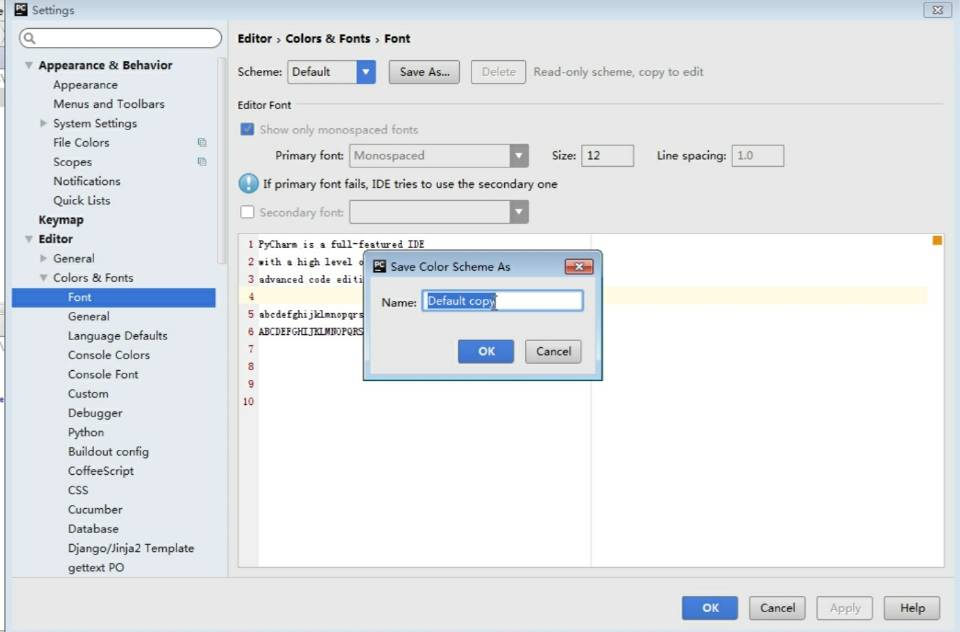Select Menus and Toolbars
960x632 pixels.
(x=109, y=104)
